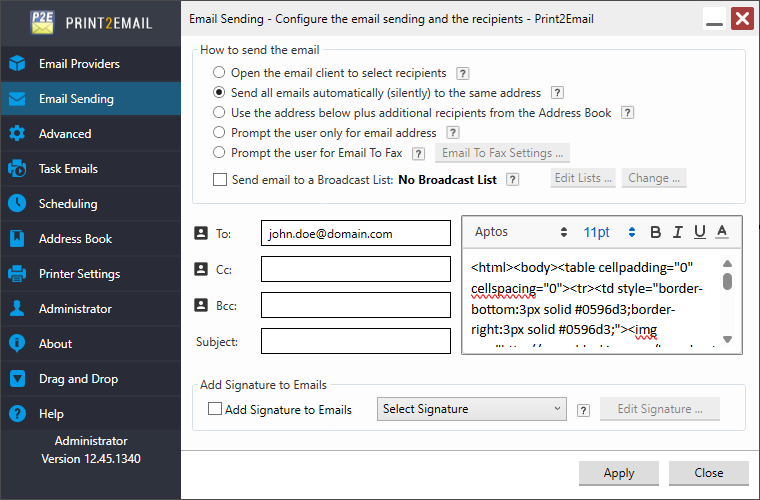760x500 pixels.
Task: Open the Select Signature dropdown
Action: (x=472, y=409)
